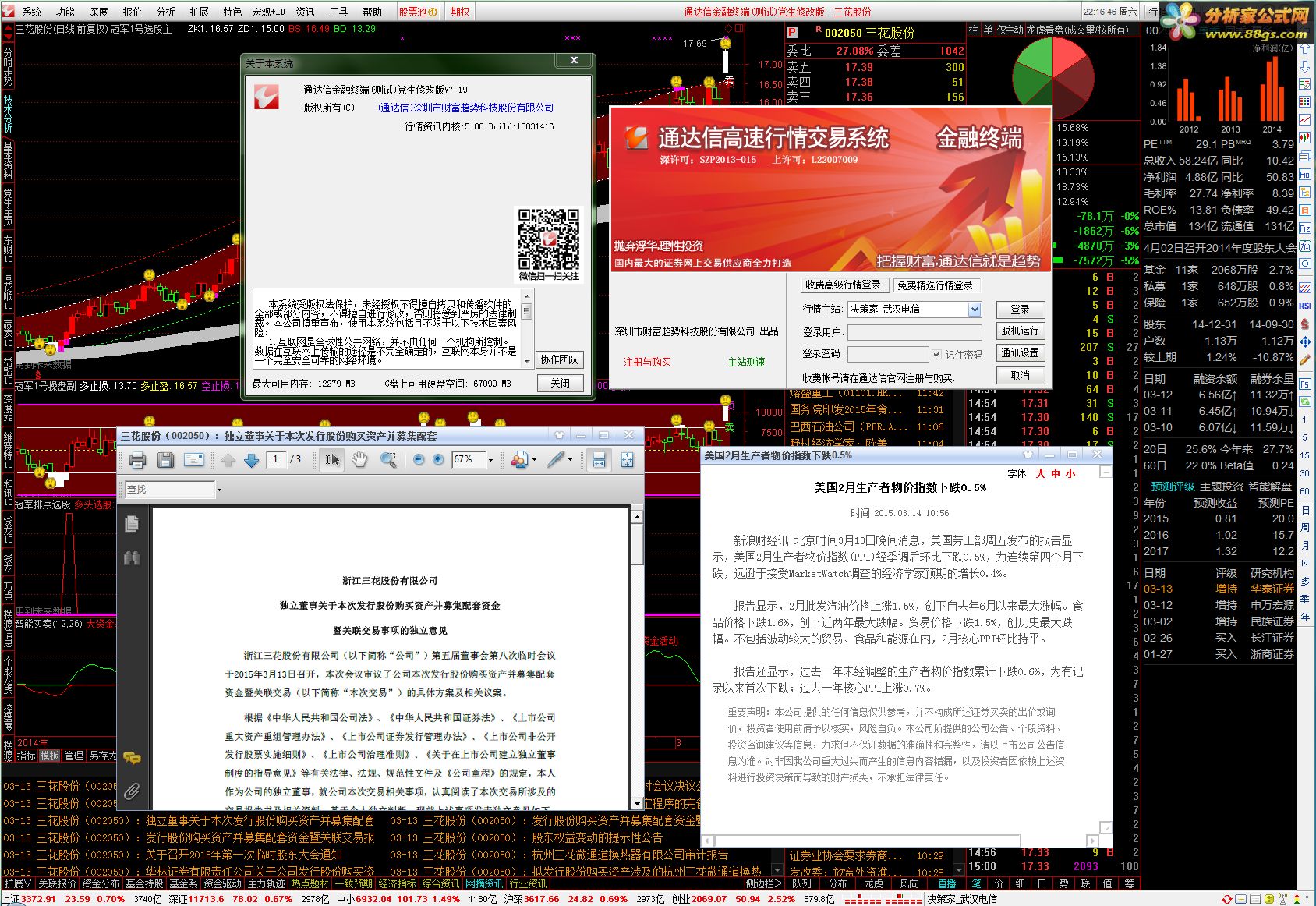Show PDF page thumbnails panel

132,524
